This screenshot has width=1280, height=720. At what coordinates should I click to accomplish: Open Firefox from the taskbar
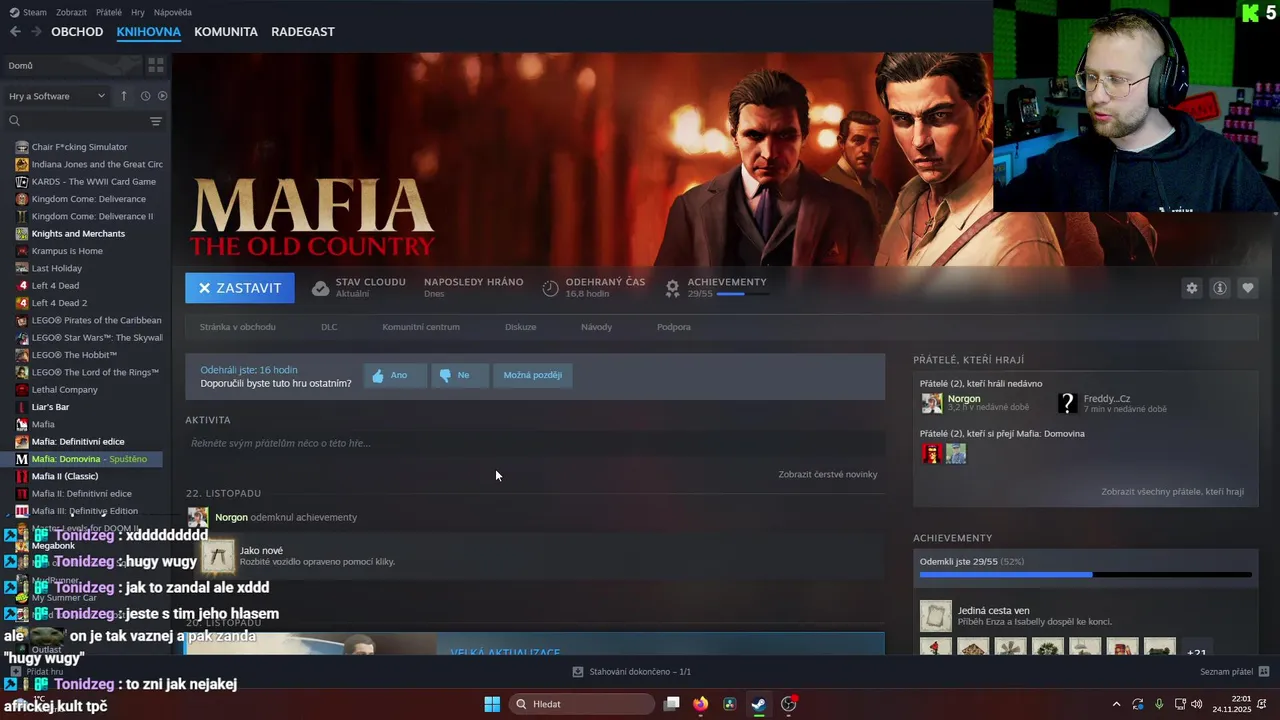[x=700, y=704]
